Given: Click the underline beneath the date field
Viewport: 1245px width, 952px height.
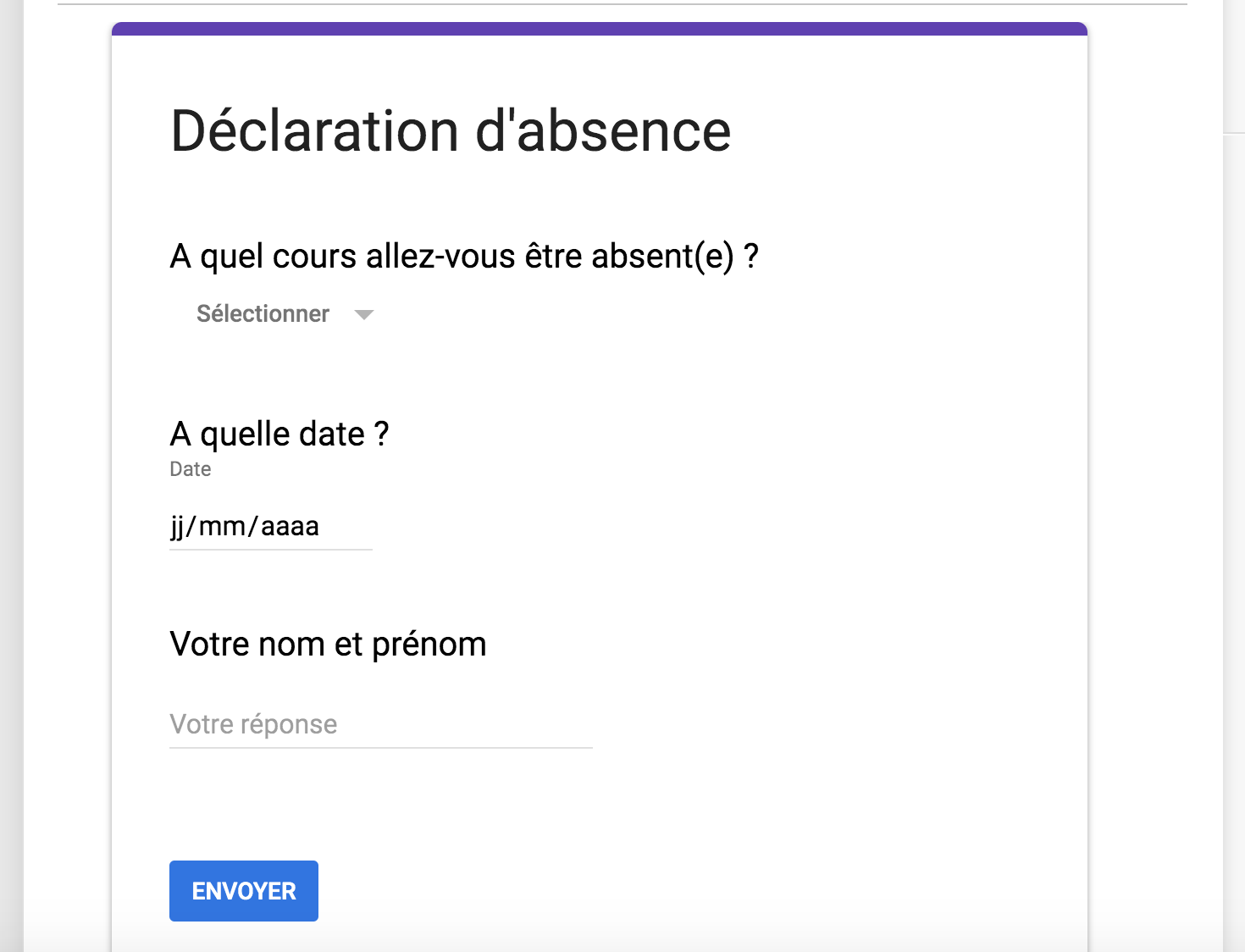Looking at the screenshot, I should [x=271, y=550].
